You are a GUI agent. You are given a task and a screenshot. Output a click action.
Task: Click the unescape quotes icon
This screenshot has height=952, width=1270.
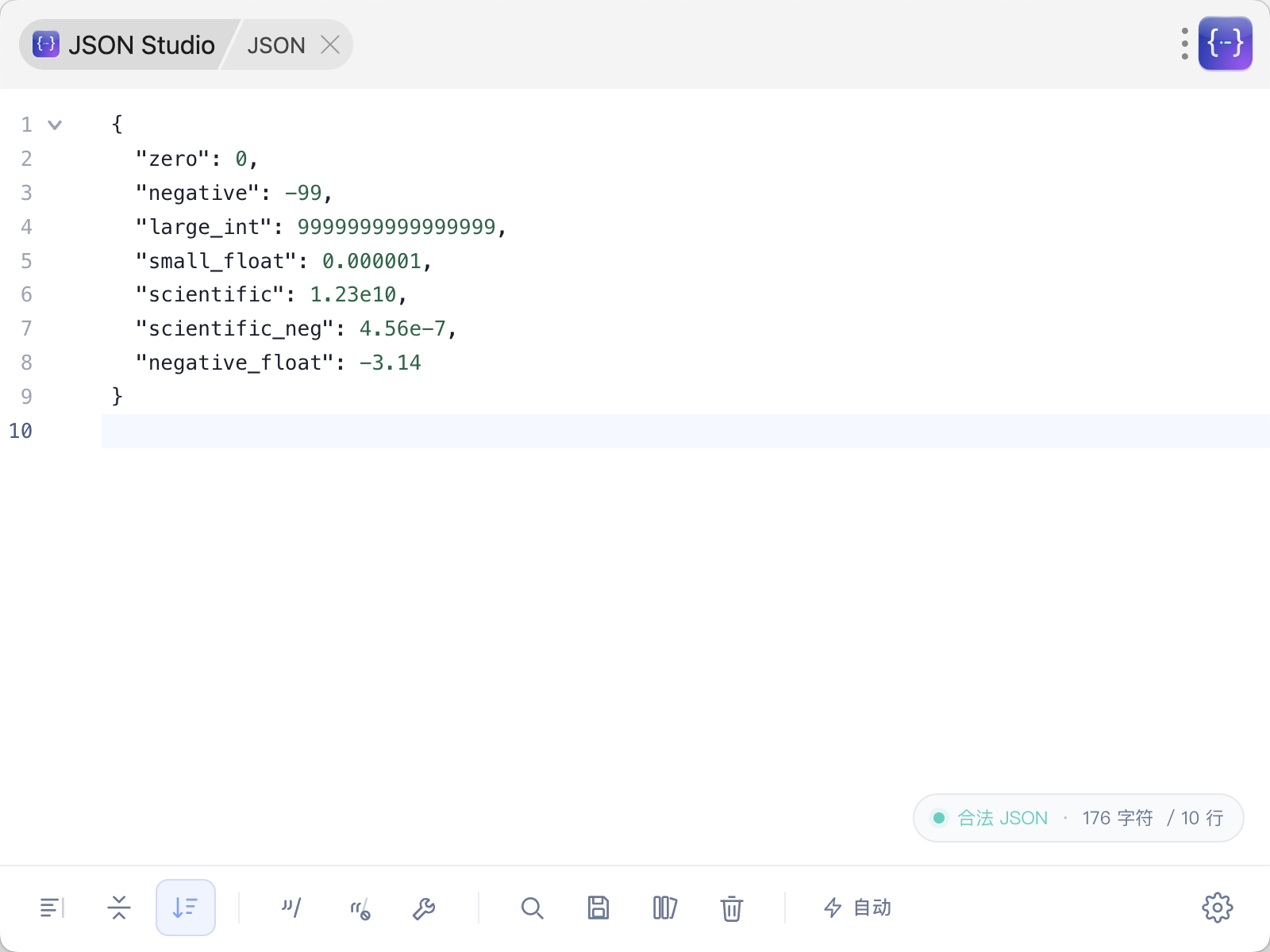tap(360, 908)
